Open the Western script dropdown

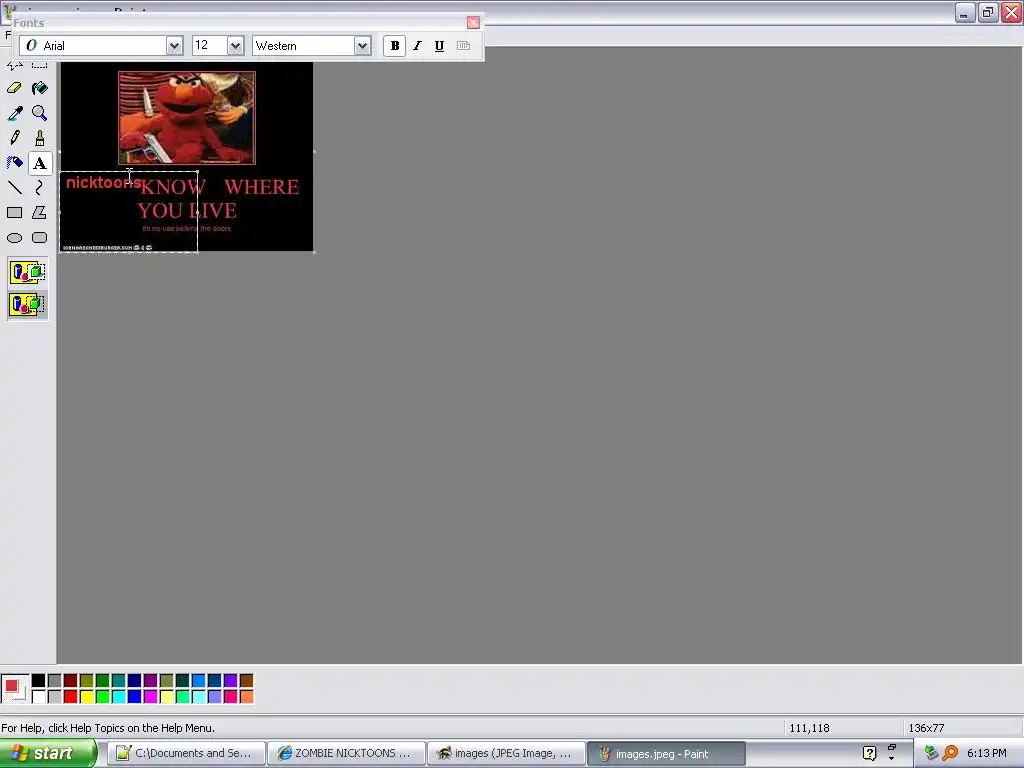[x=362, y=46]
